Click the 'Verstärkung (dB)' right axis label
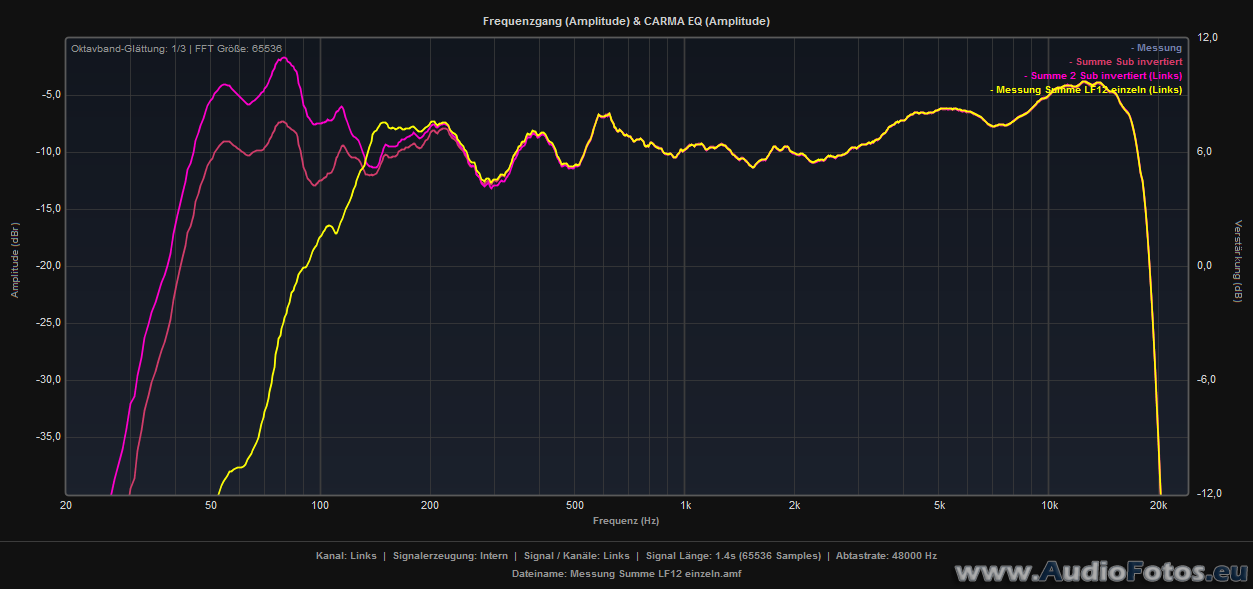 point(1237,261)
